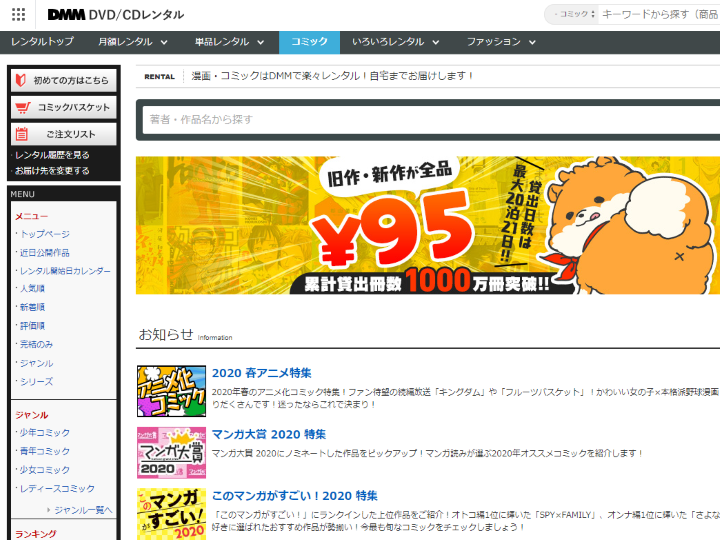Open お届け先を変更する link
720x540 pixels.
point(52,171)
